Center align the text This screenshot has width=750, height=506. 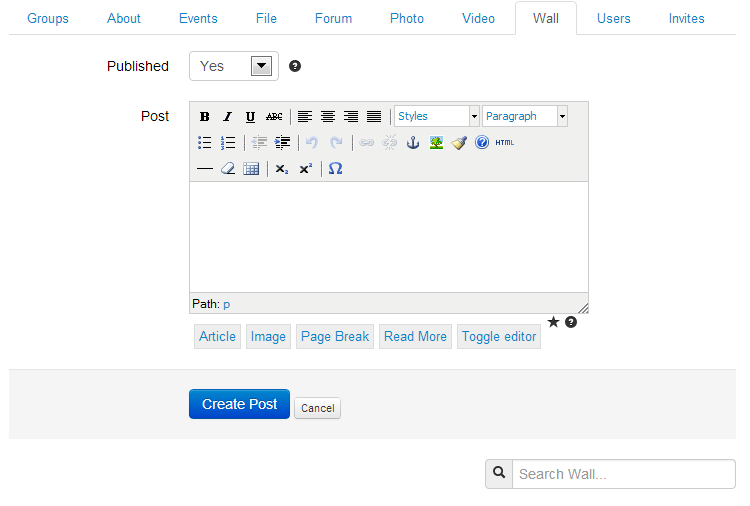[x=328, y=116]
